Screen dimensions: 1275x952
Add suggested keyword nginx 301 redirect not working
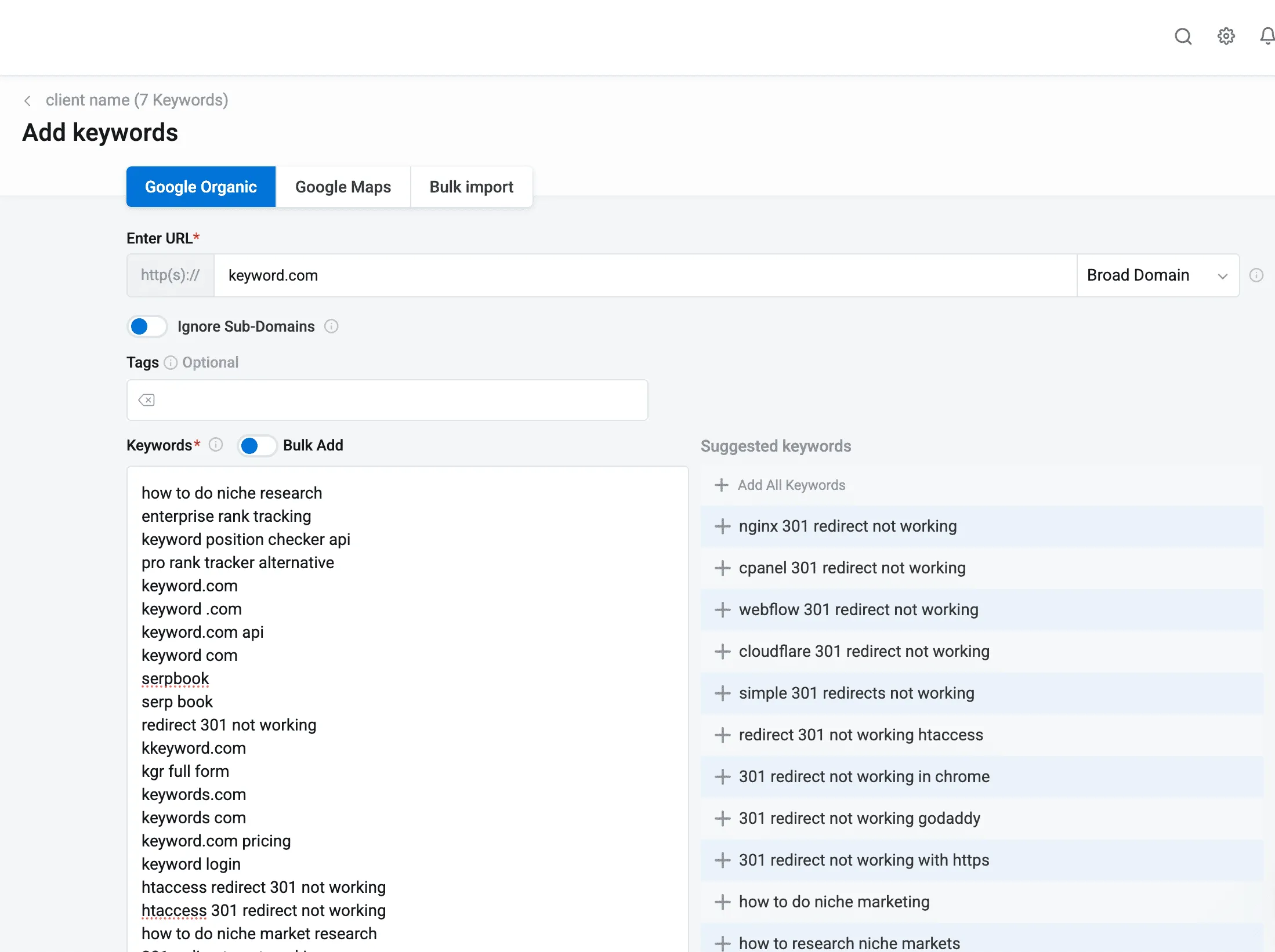tap(723, 526)
